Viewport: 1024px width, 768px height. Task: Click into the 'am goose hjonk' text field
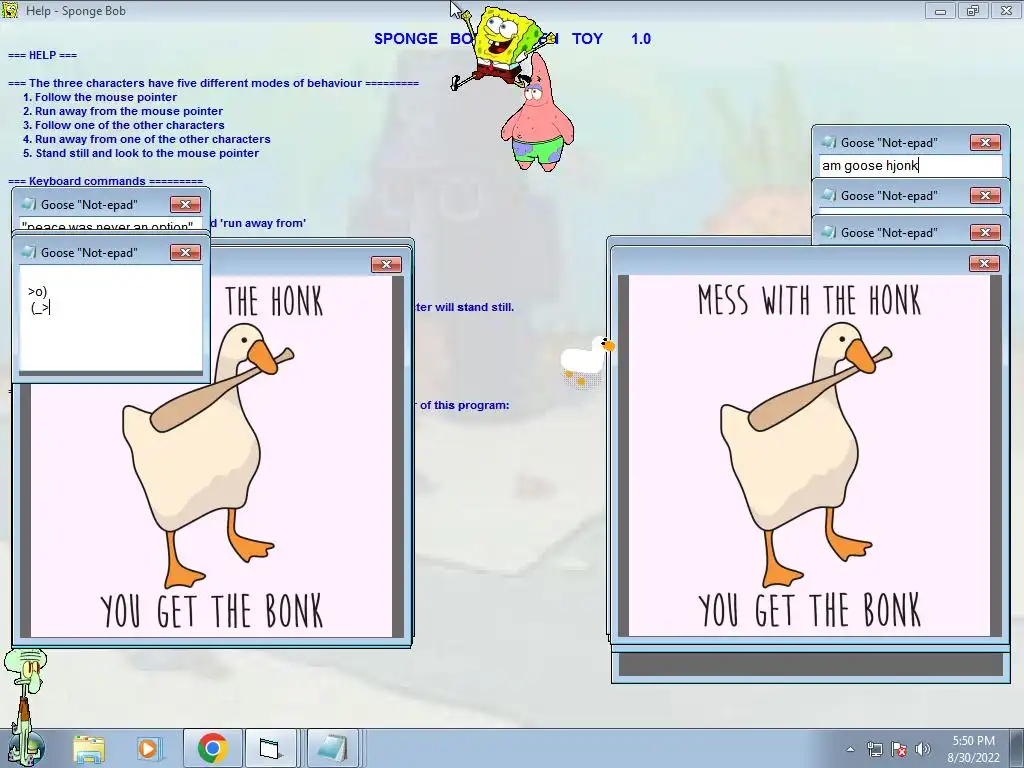click(x=910, y=165)
